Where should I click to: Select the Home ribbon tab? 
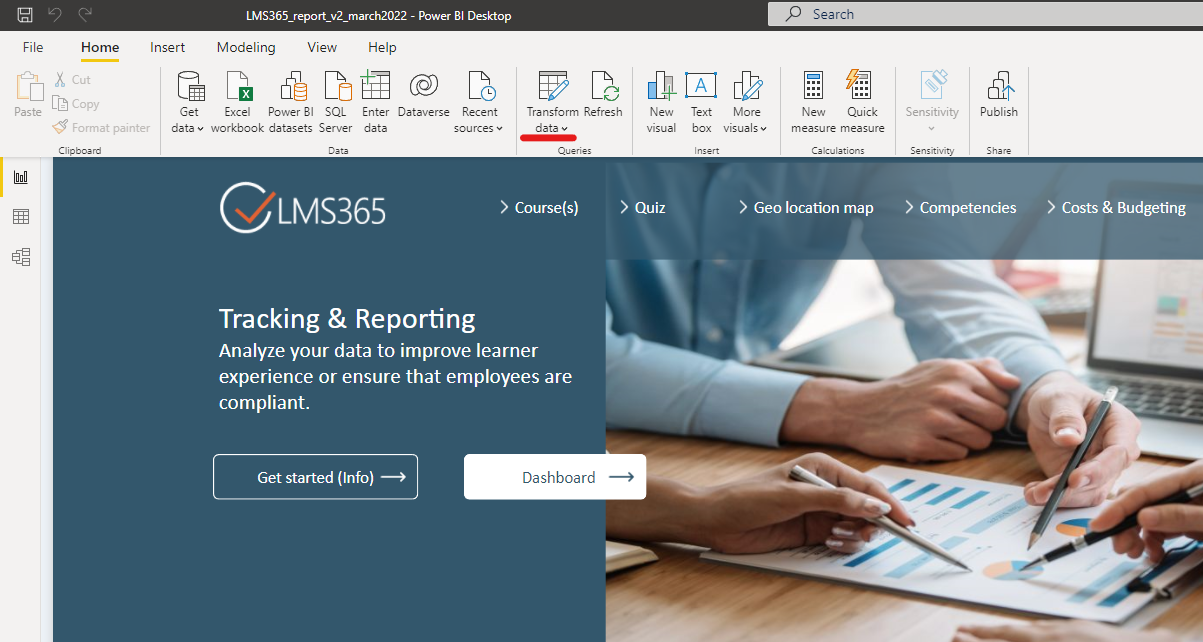coord(100,47)
